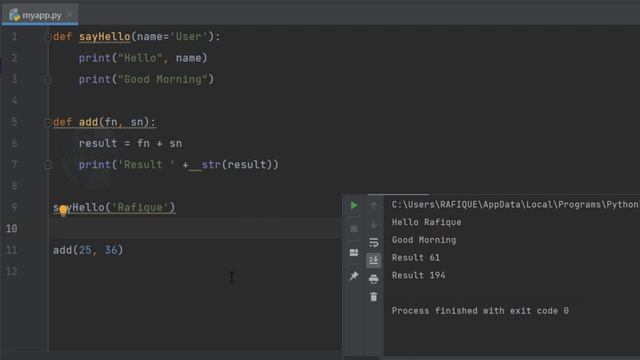Screen dimensions: 640x360
Task: Collapse the sayHello function fold marker
Action: click(x=47, y=37)
